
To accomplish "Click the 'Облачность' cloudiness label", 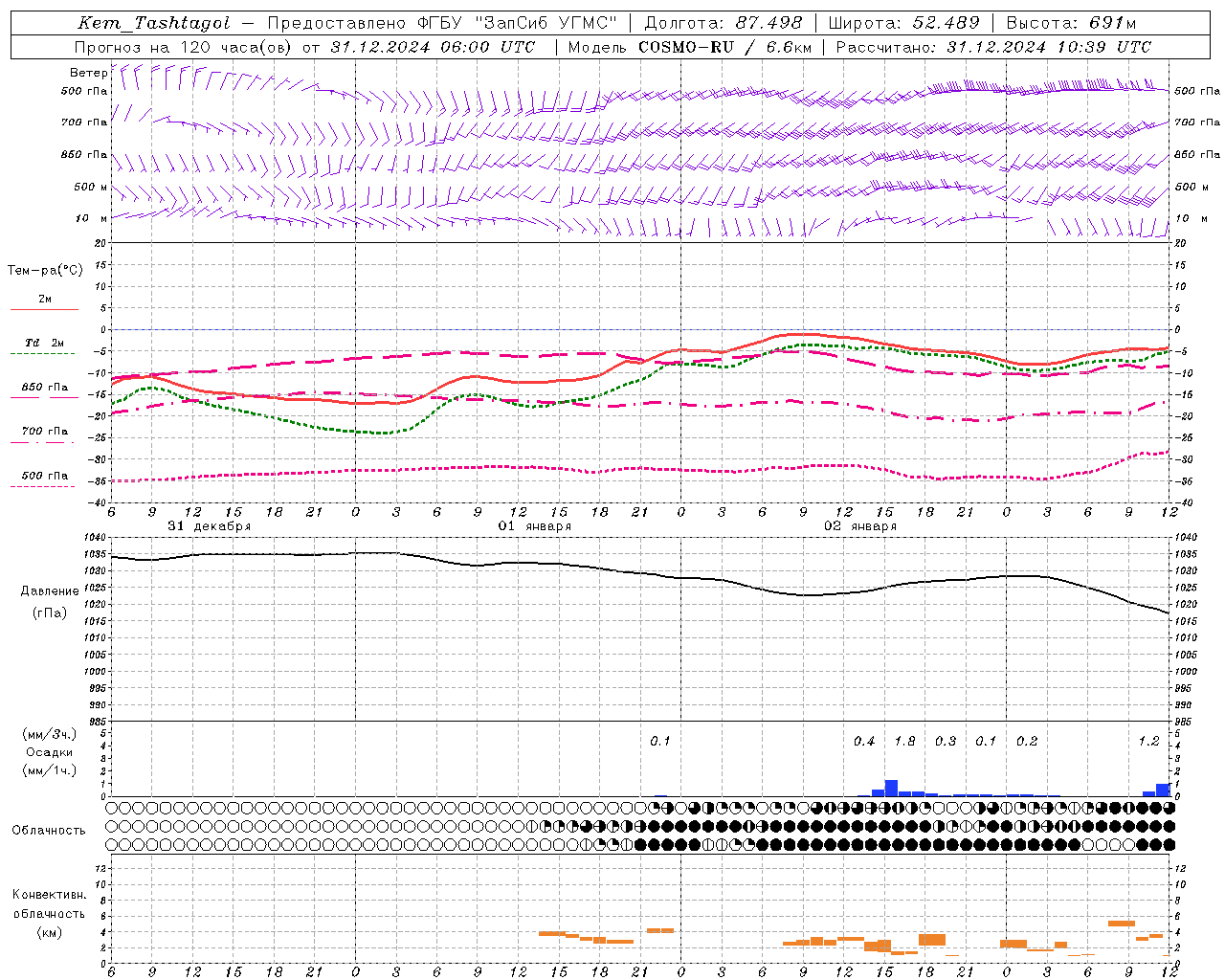I will (49, 830).
